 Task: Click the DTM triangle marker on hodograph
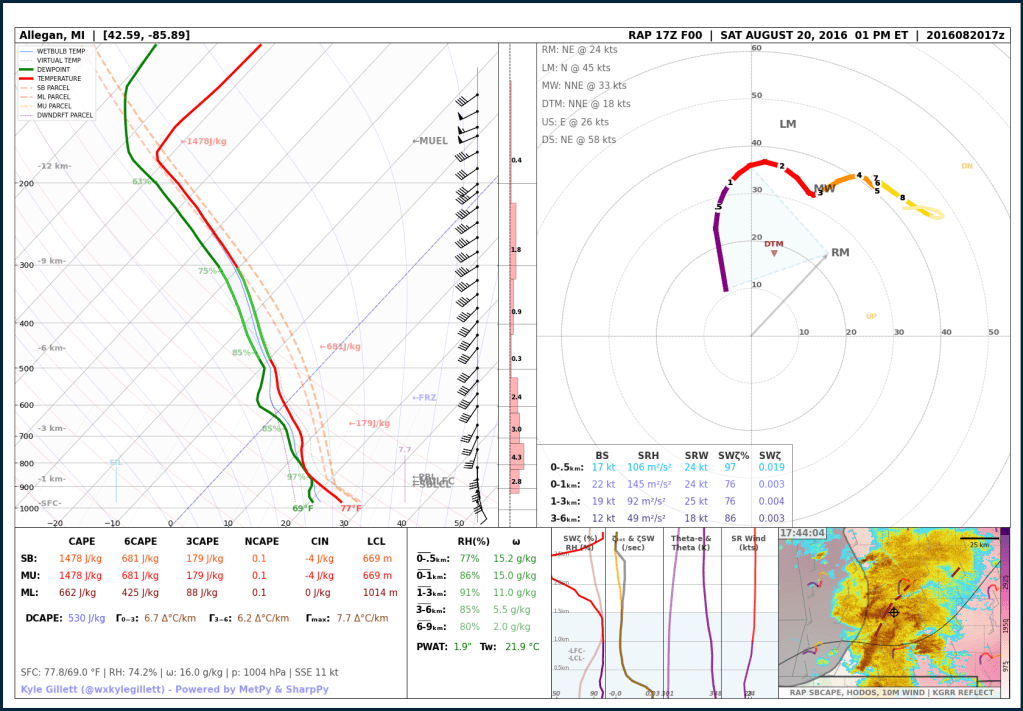tap(774, 252)
